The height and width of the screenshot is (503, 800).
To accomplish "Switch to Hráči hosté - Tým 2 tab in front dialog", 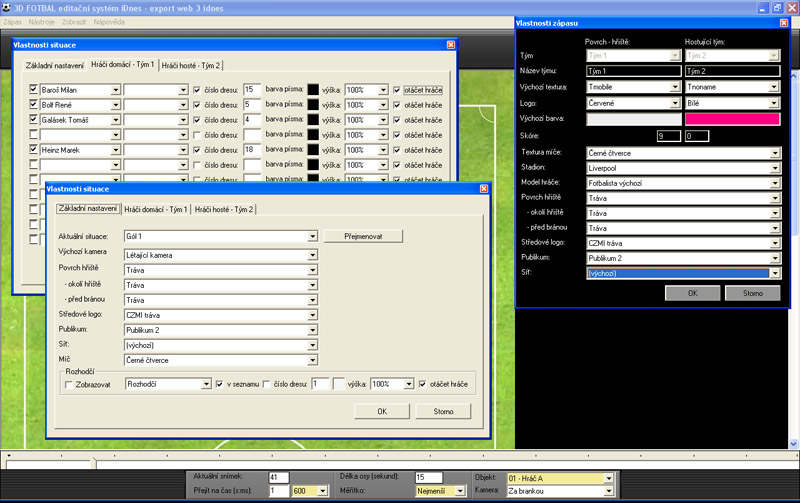I will click(x=224, y=210).
